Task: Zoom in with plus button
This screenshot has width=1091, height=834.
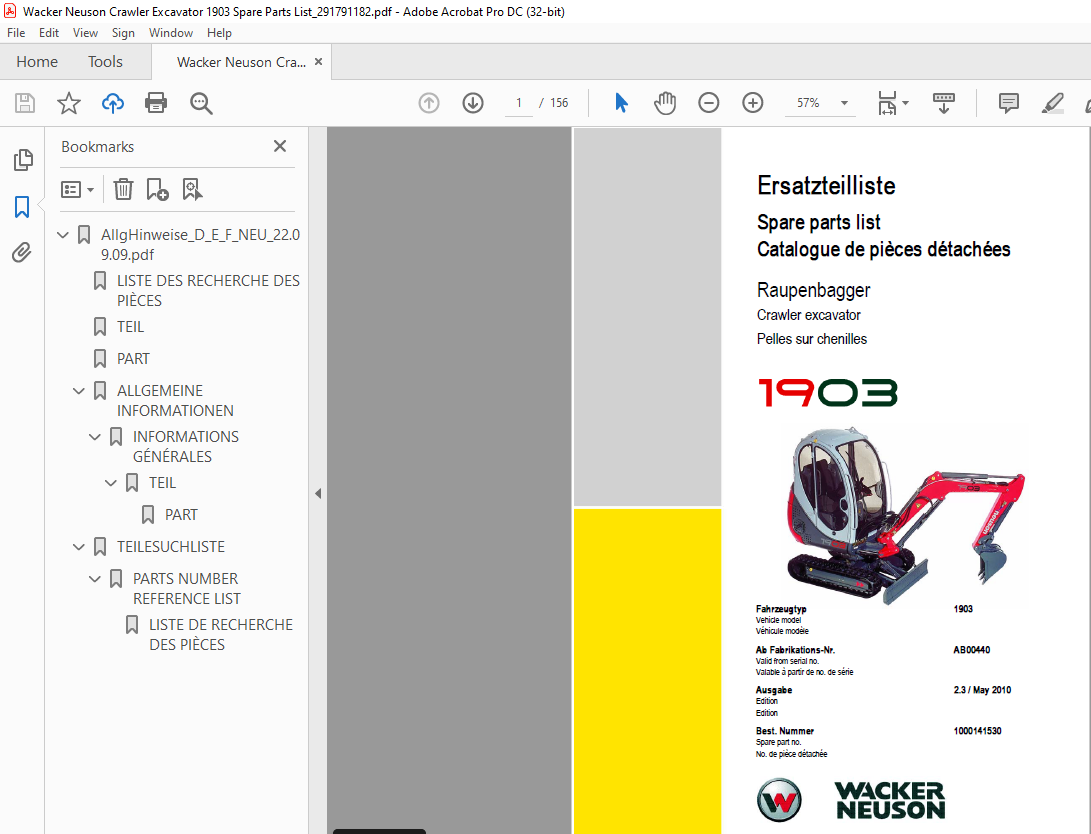Action: pyautogui.click(x=753, y=103)
